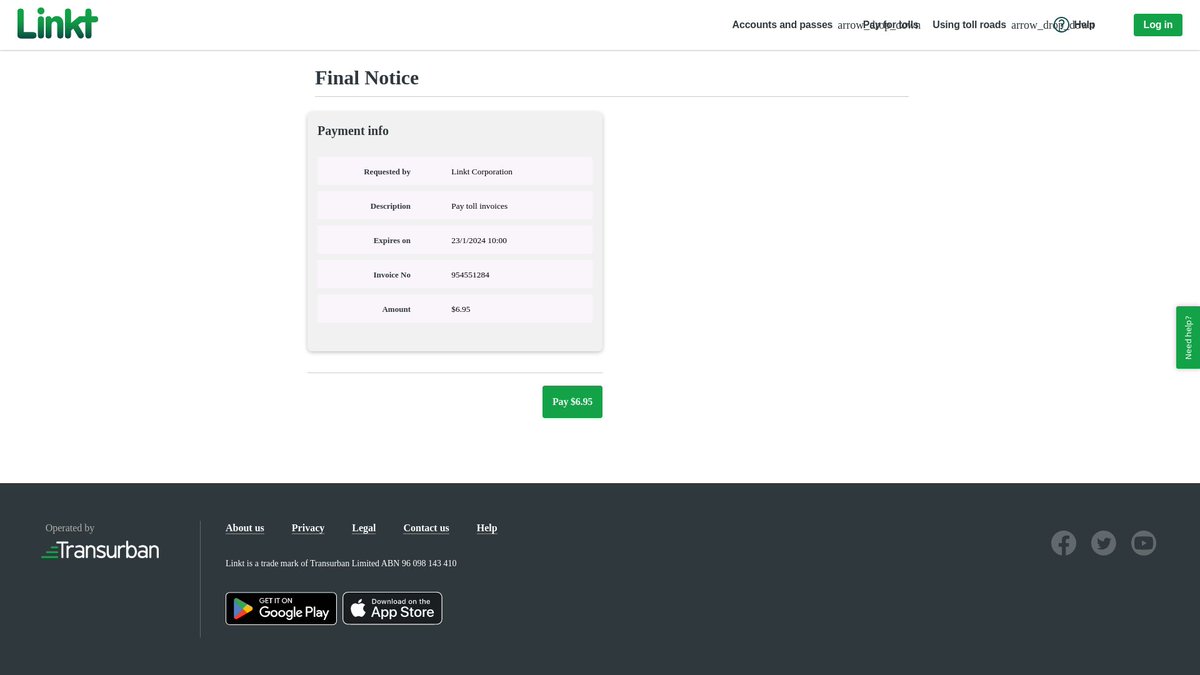The image size is (1200, 675).
Task: Select the Payment info heading
Action: [353, 131]
